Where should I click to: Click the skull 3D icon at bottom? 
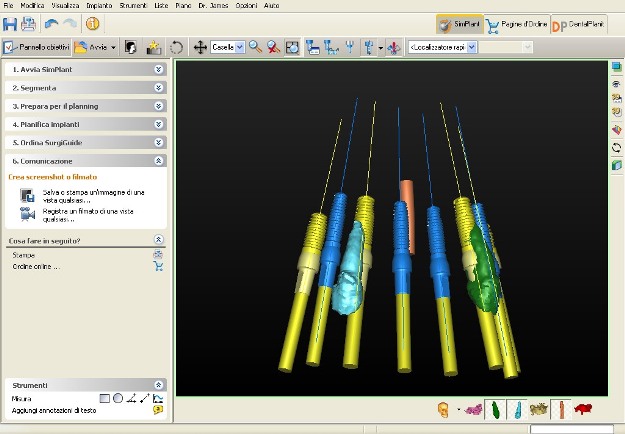click(444, 409)
